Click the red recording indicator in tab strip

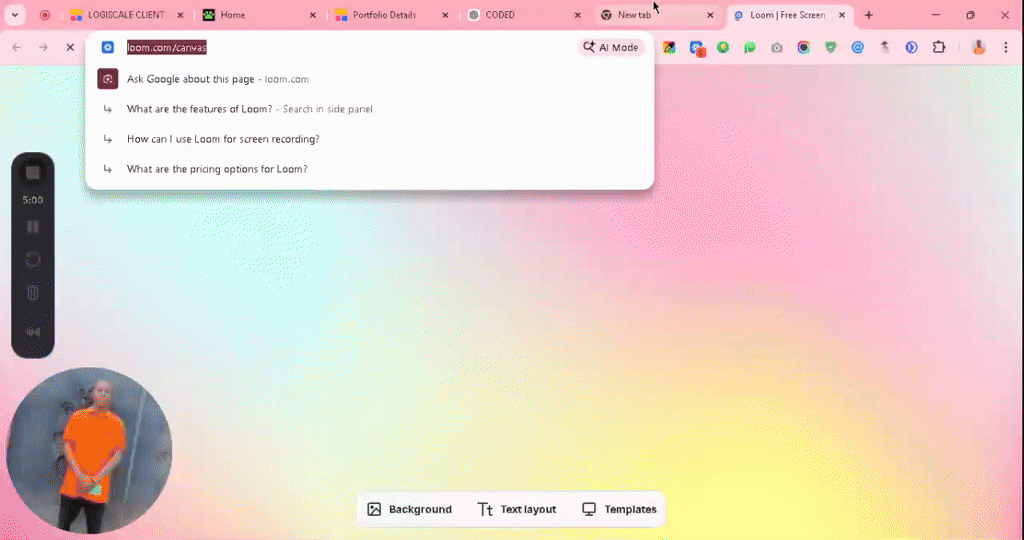tap(44, 15)
